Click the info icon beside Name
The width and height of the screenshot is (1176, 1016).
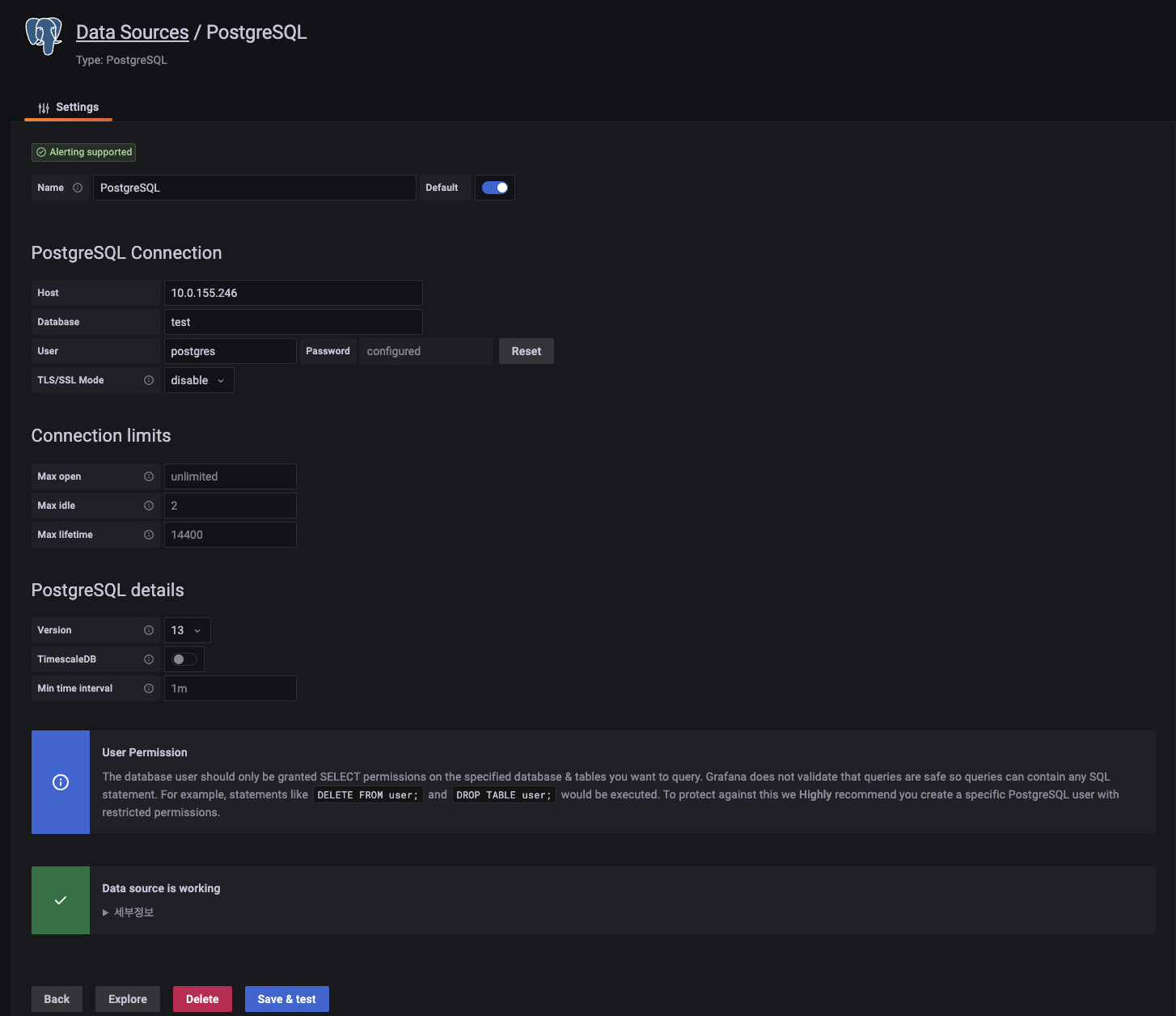tap(78, 188)
